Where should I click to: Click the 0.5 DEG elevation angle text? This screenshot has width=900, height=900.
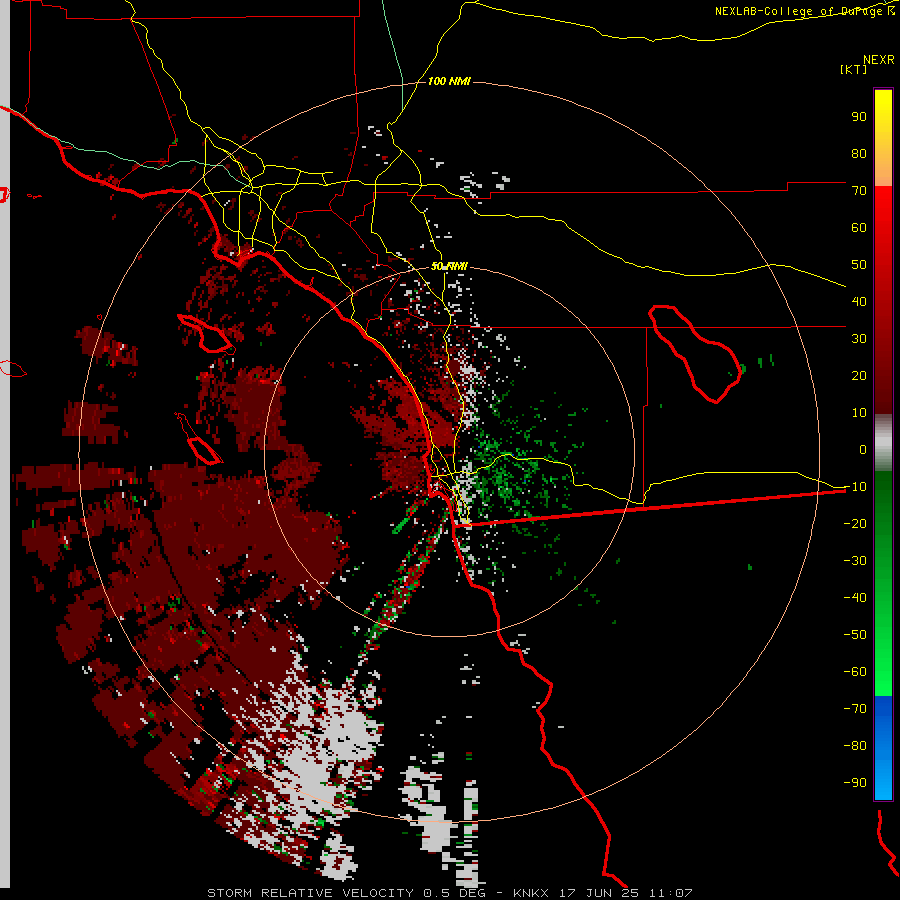tap(454, 893)
